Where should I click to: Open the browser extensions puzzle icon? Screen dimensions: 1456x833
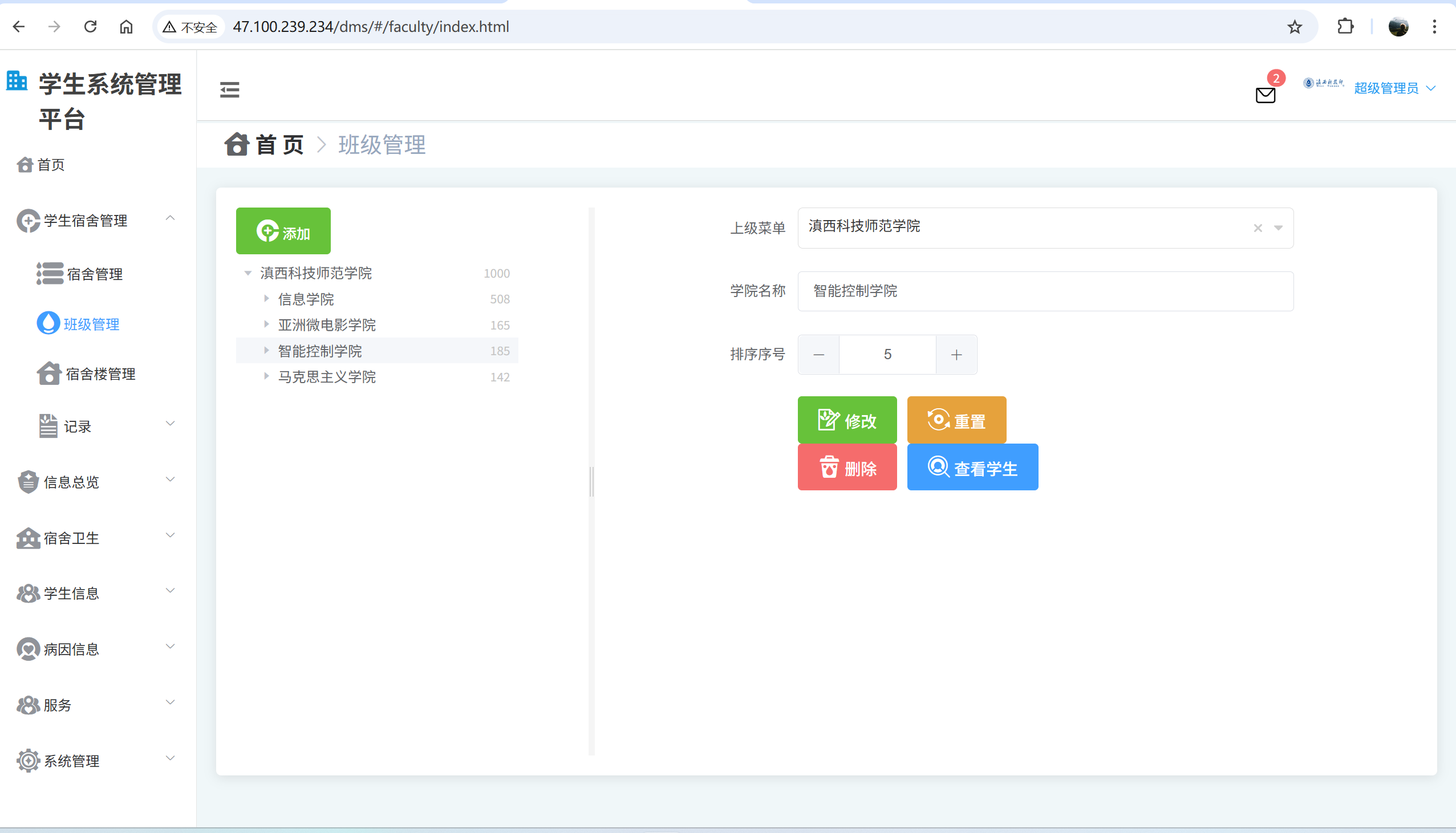pyautogui.click(x=1345, y=27)
